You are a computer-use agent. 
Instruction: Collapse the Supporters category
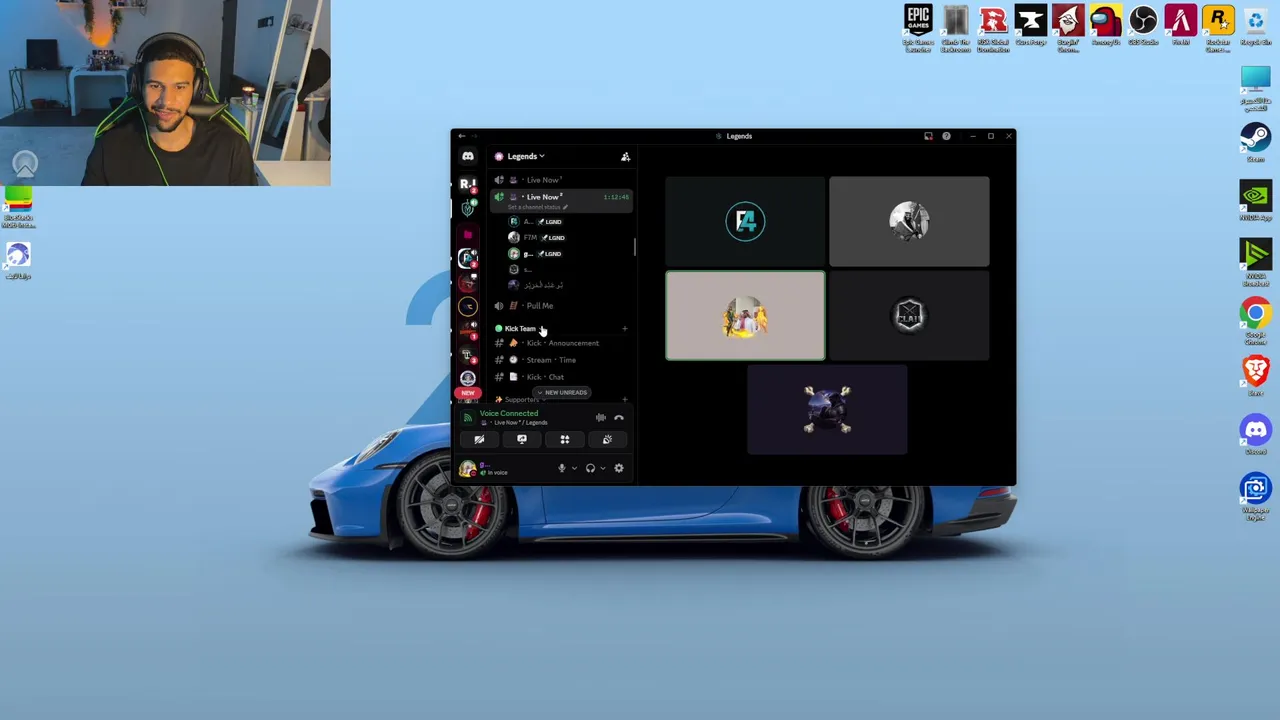pyautogui.click(x=520, y=399)
